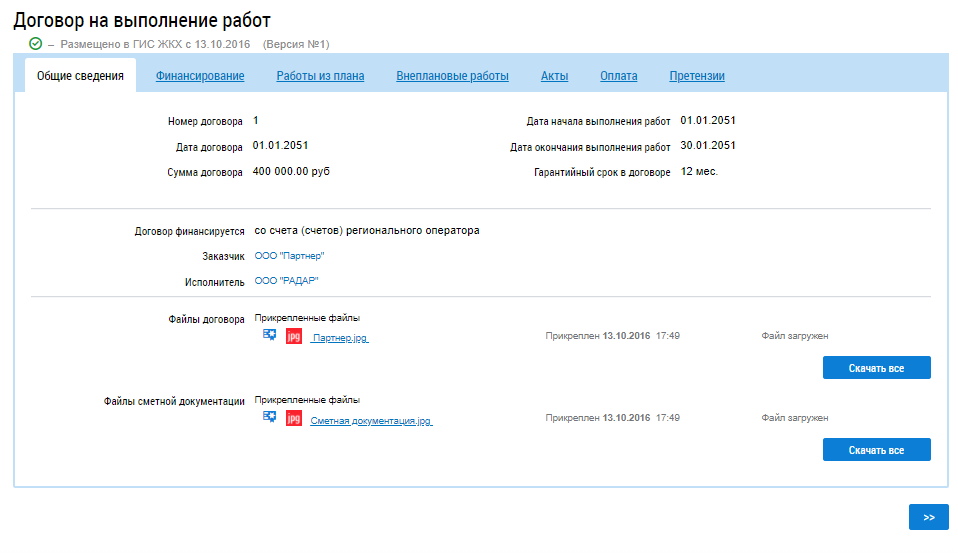The width and height of the screenshot is (958, 553).
Task: Switch to the Финансирование tab
Action: tap(200, 76)
